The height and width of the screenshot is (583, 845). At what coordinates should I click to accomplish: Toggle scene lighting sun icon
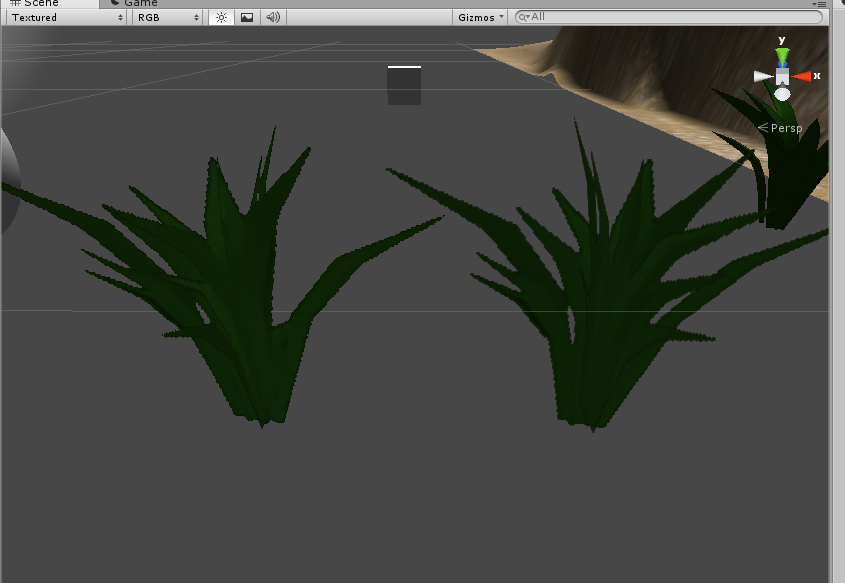(221, 17)
